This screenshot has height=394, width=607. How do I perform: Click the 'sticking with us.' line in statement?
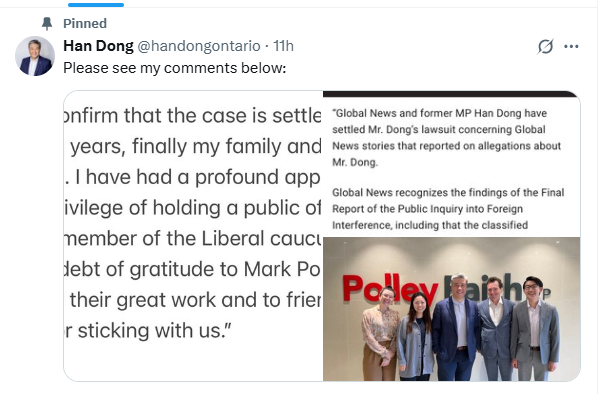coord(148,331)
